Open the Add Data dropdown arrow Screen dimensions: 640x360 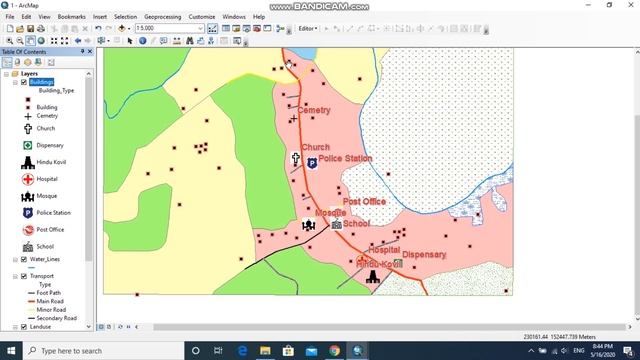point(129,29)
